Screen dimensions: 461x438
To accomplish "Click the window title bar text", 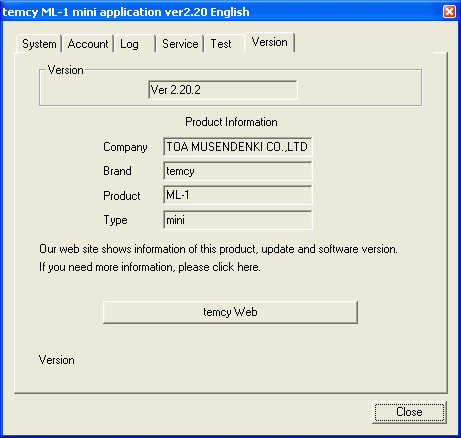I will coord(126,12).
